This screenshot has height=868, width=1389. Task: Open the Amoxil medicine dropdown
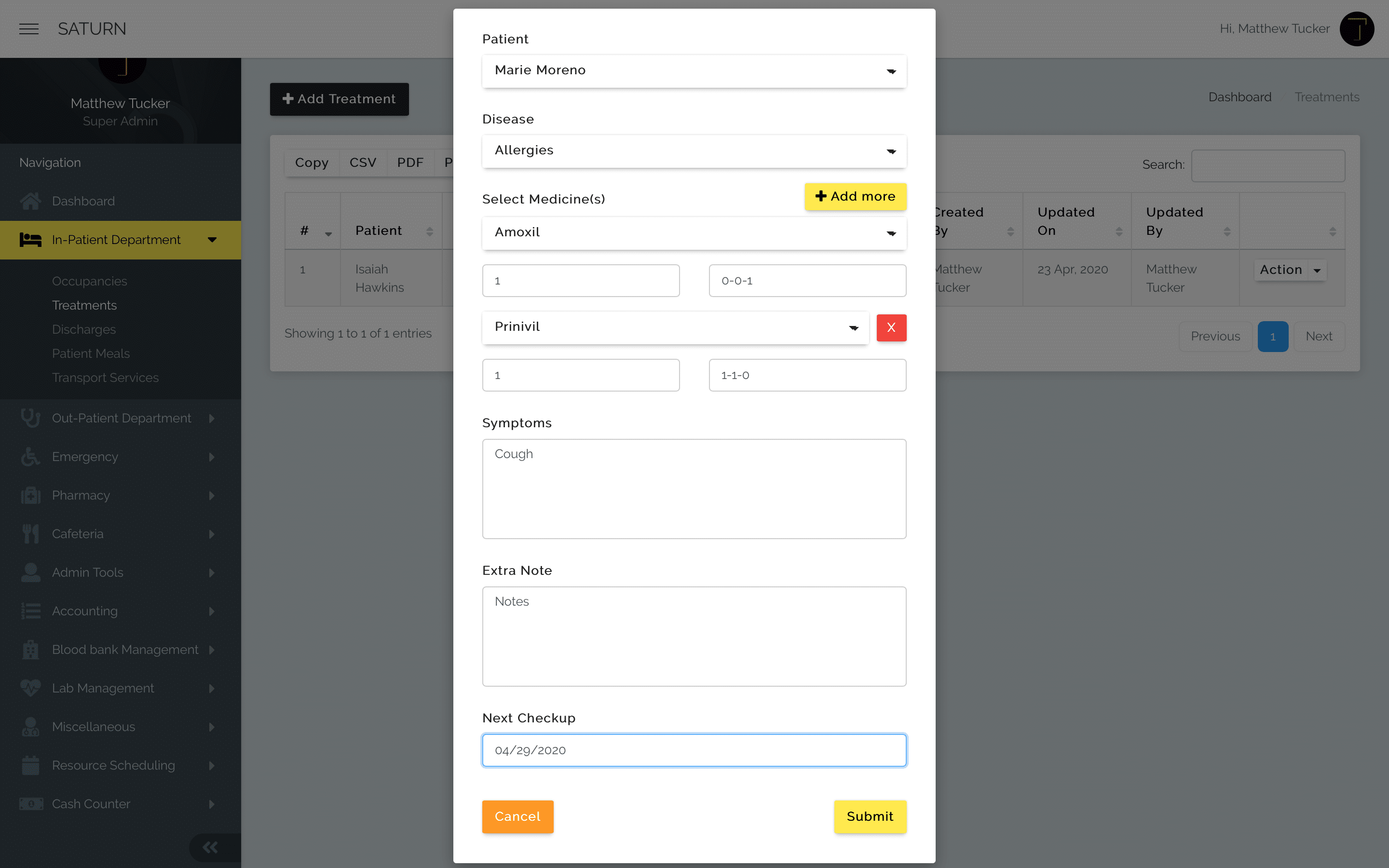coord(694,232)
